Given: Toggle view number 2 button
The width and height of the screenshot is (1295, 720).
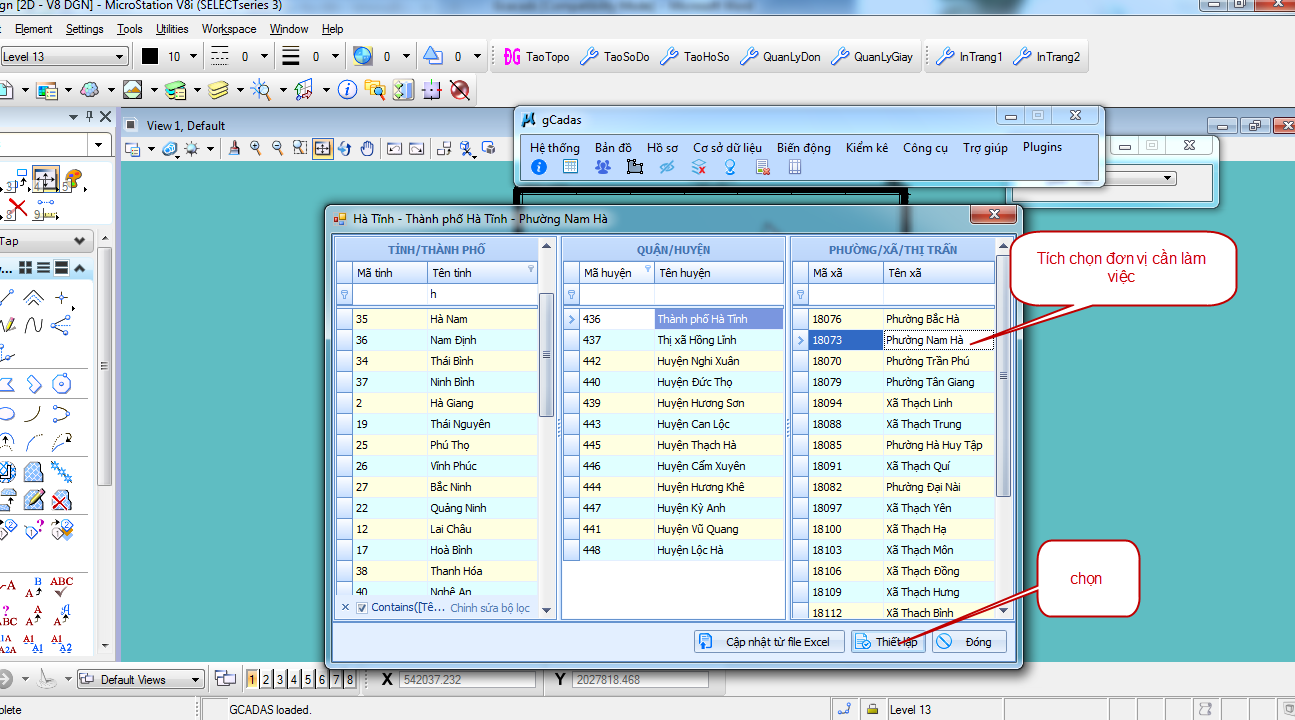Looking at the screenshot, I should (x=266, y=680).
